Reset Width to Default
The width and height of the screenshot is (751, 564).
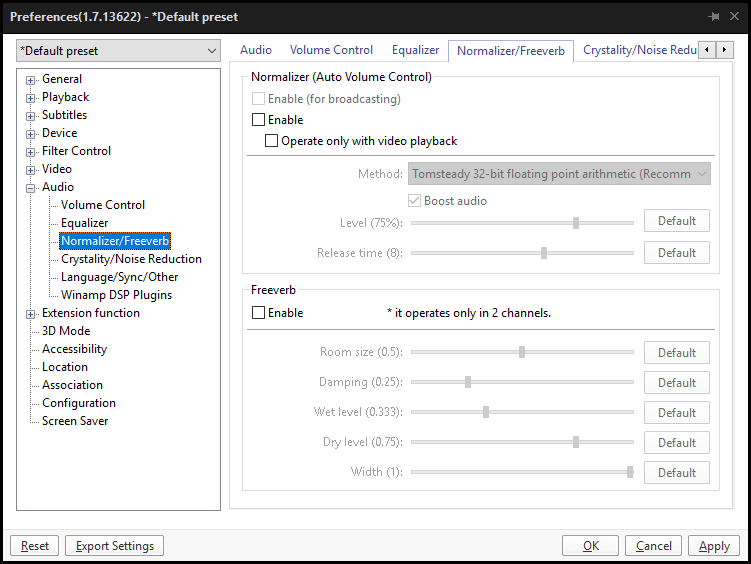coord(677,473)
